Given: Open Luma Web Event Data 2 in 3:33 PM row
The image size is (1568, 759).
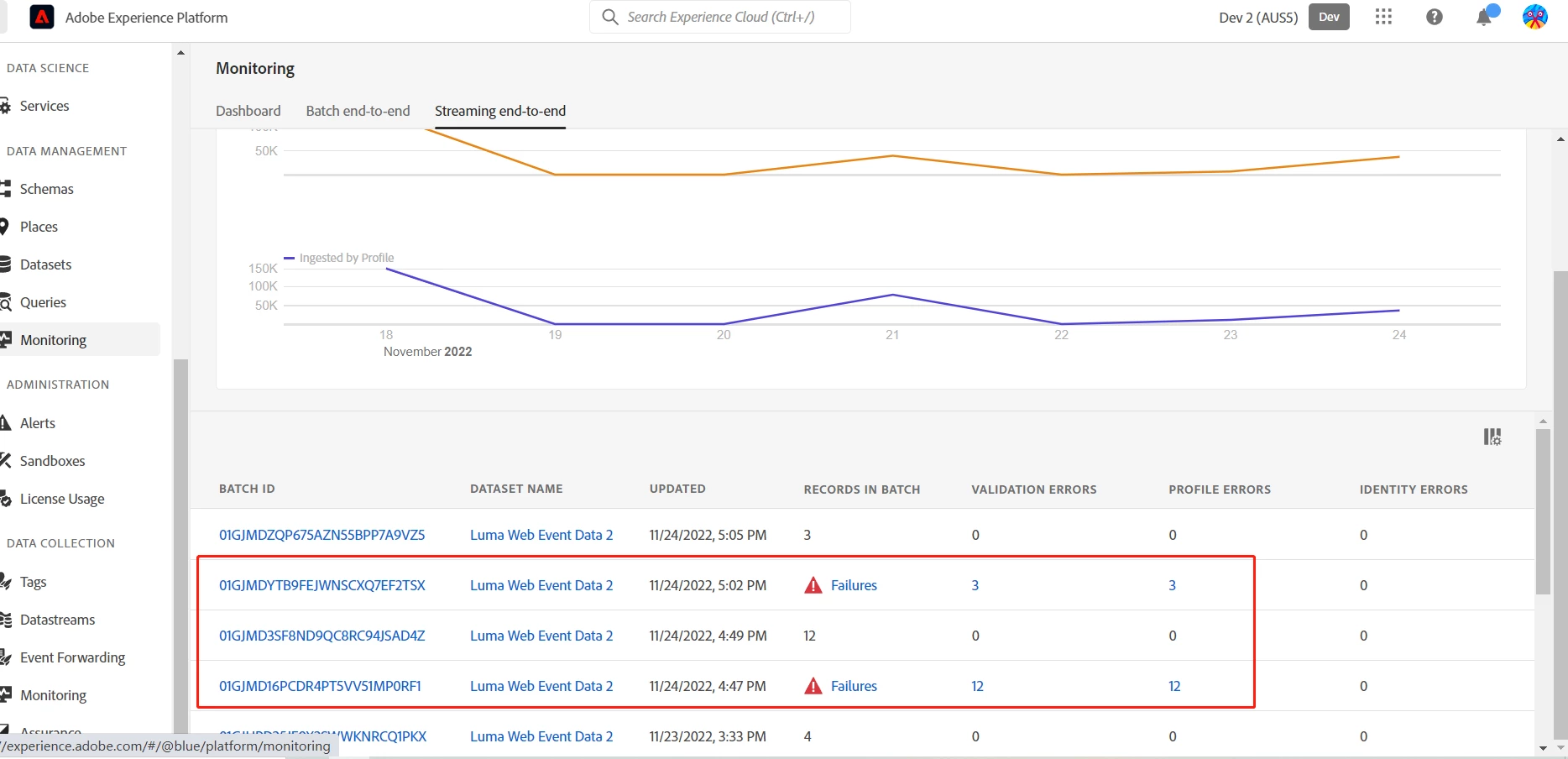Looking at the screenshot, I should point(541,736).
